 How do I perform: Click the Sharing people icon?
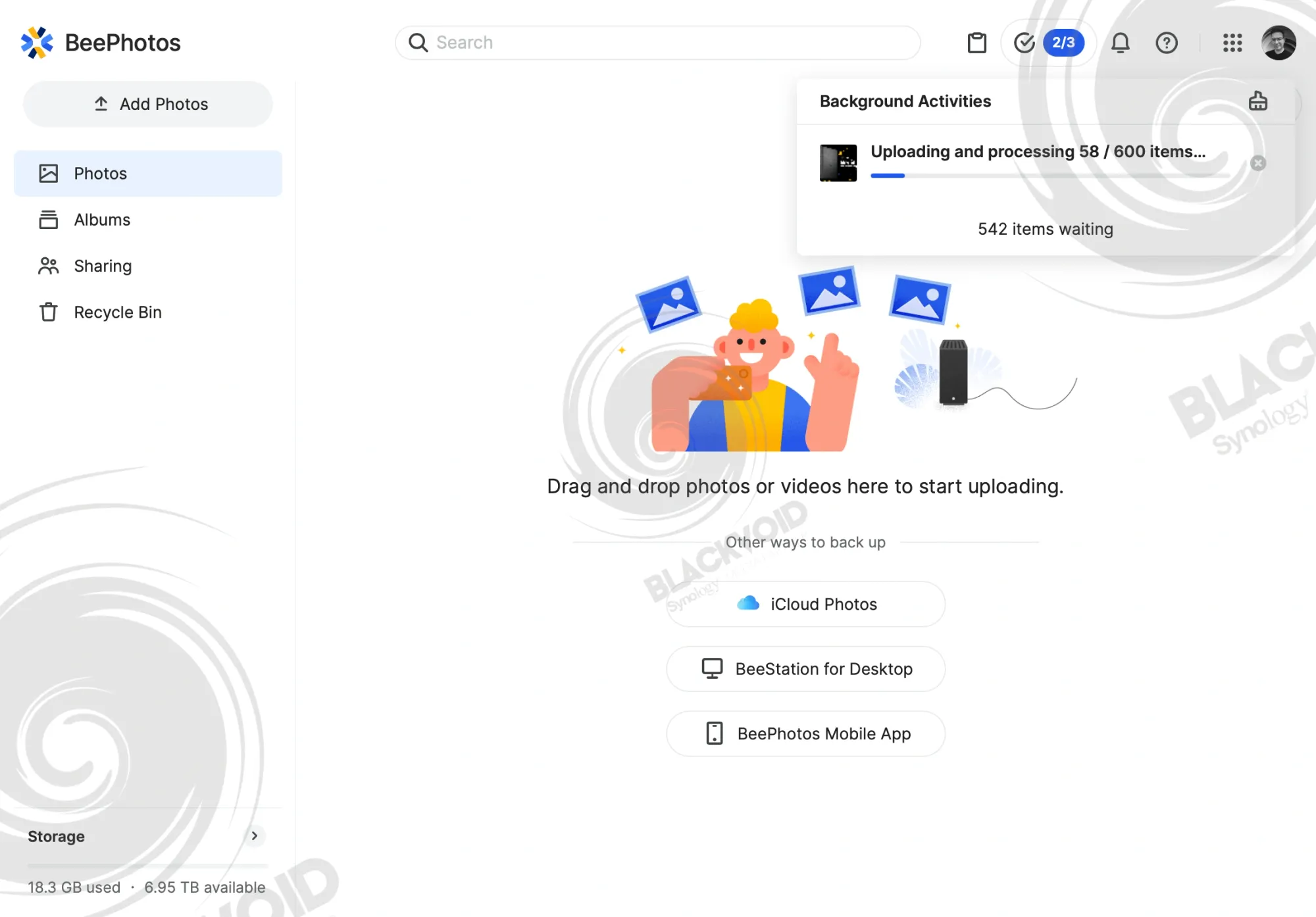coord(48,266)
